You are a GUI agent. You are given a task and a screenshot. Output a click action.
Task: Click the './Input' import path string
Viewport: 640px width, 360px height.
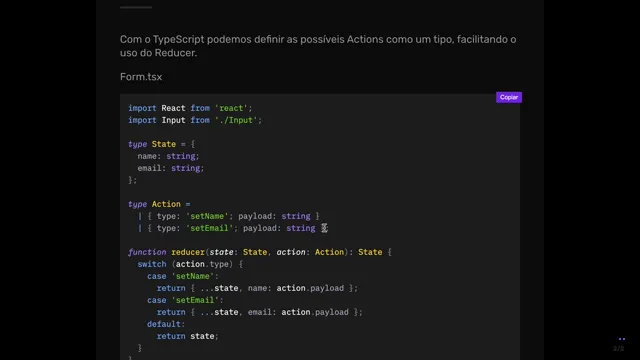[x=236, y=120]
